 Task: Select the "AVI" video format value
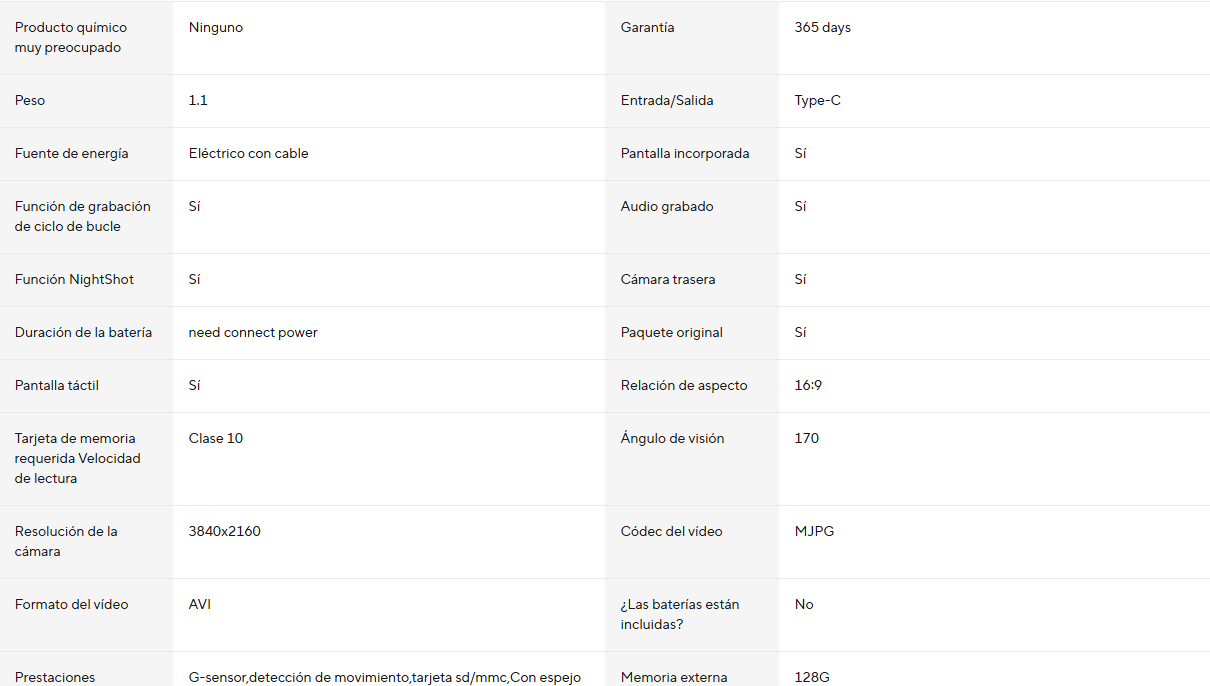click(199, 605)
